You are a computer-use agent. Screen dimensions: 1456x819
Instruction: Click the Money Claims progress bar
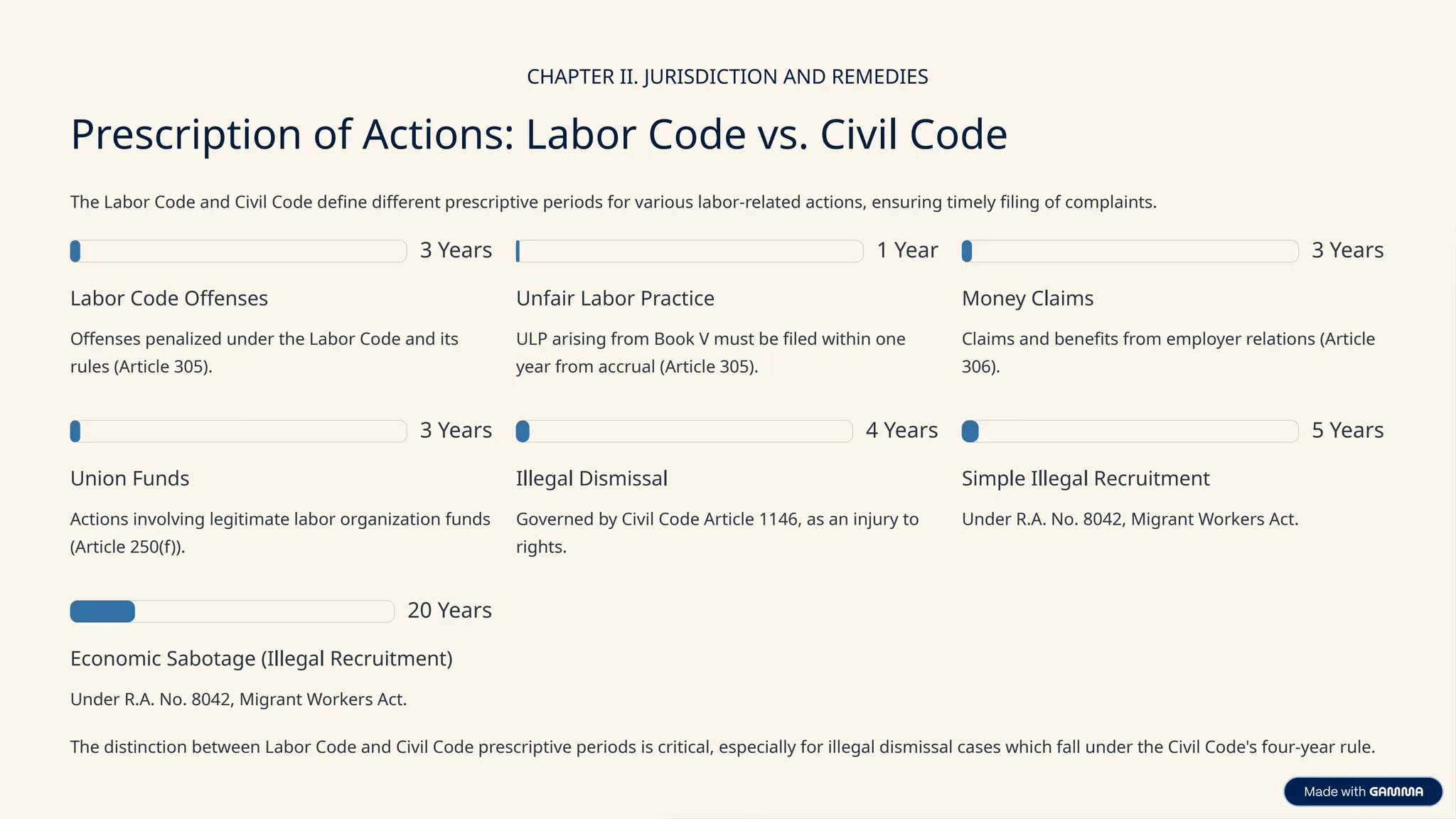pos(1130,251)
